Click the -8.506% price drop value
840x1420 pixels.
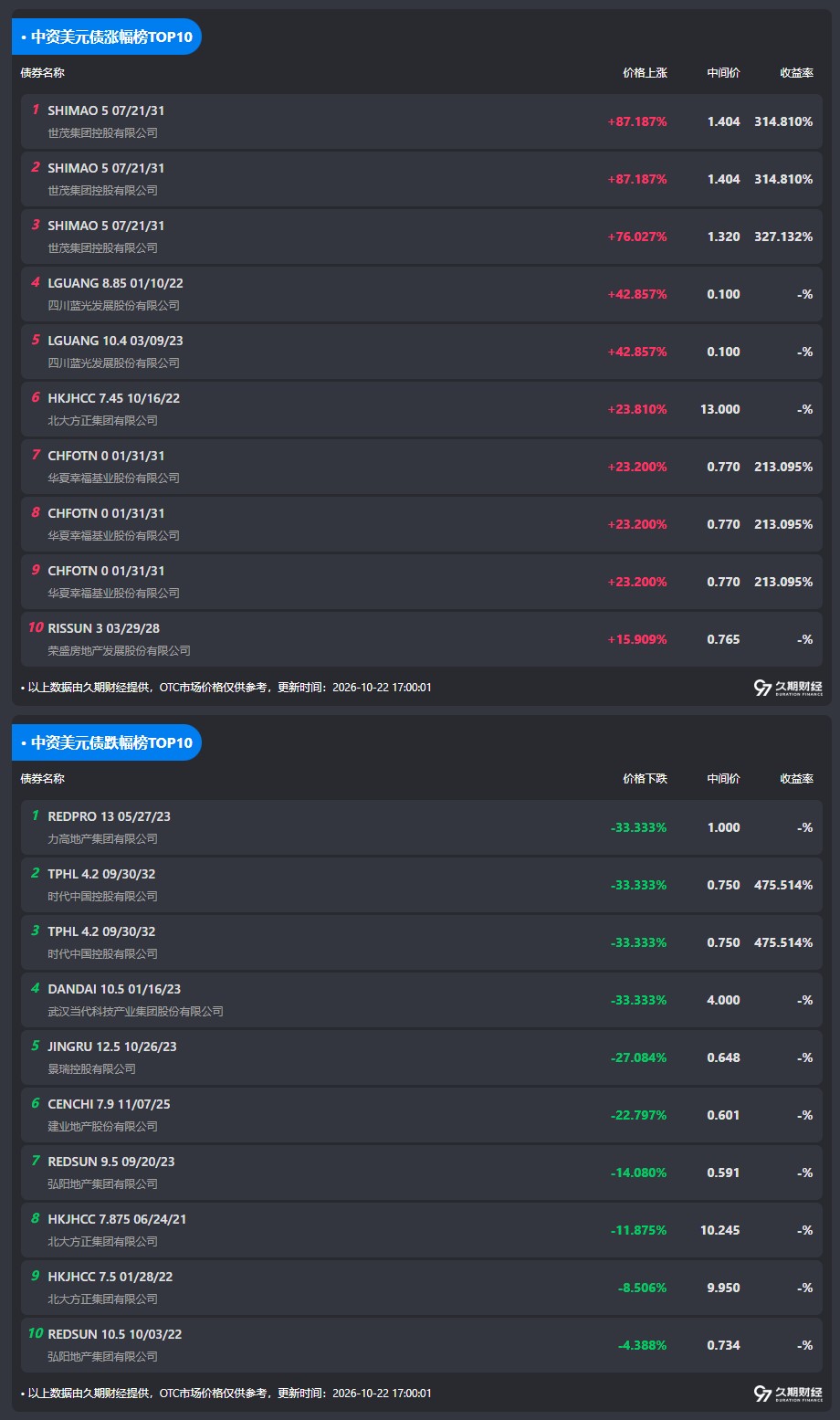click(643, 1288)
